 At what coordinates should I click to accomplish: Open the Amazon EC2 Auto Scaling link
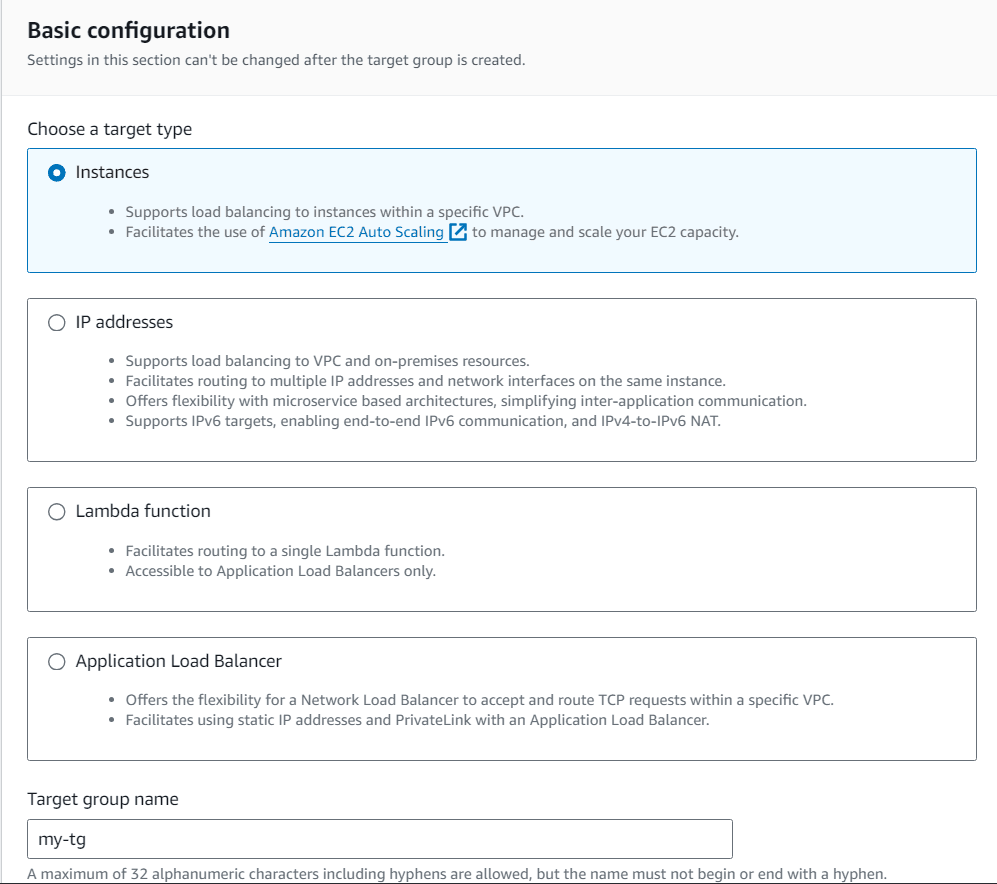click(x=356, y=232)
